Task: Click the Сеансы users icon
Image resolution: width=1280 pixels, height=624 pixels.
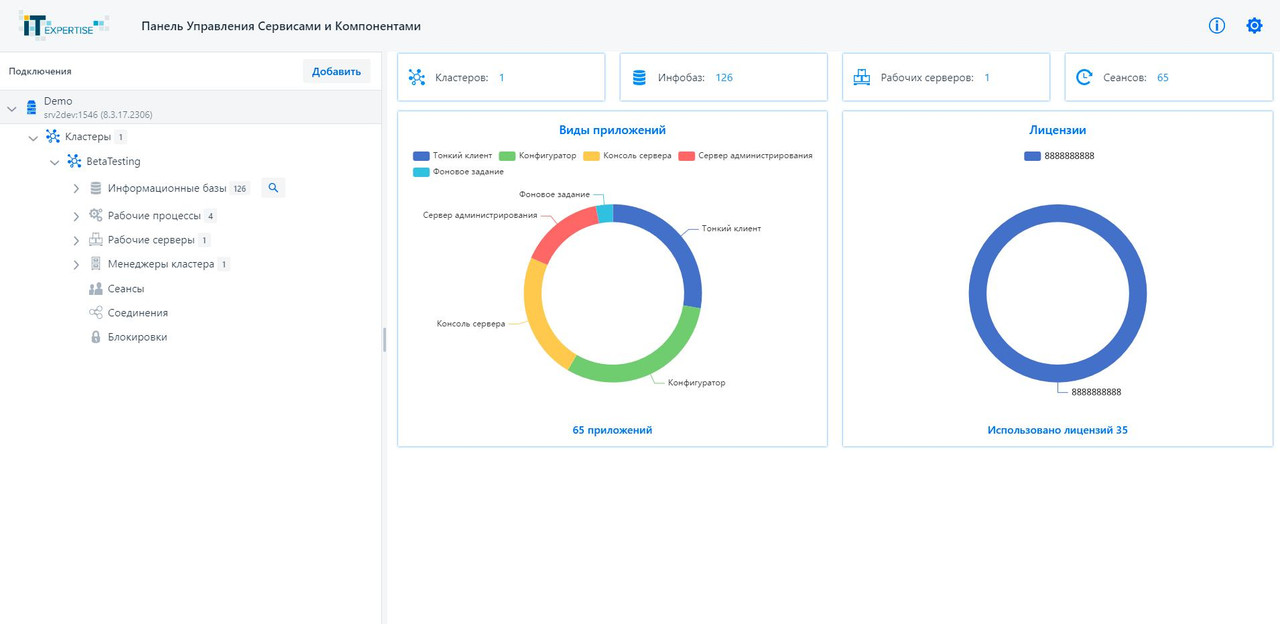Action: [x=96, y=288]
